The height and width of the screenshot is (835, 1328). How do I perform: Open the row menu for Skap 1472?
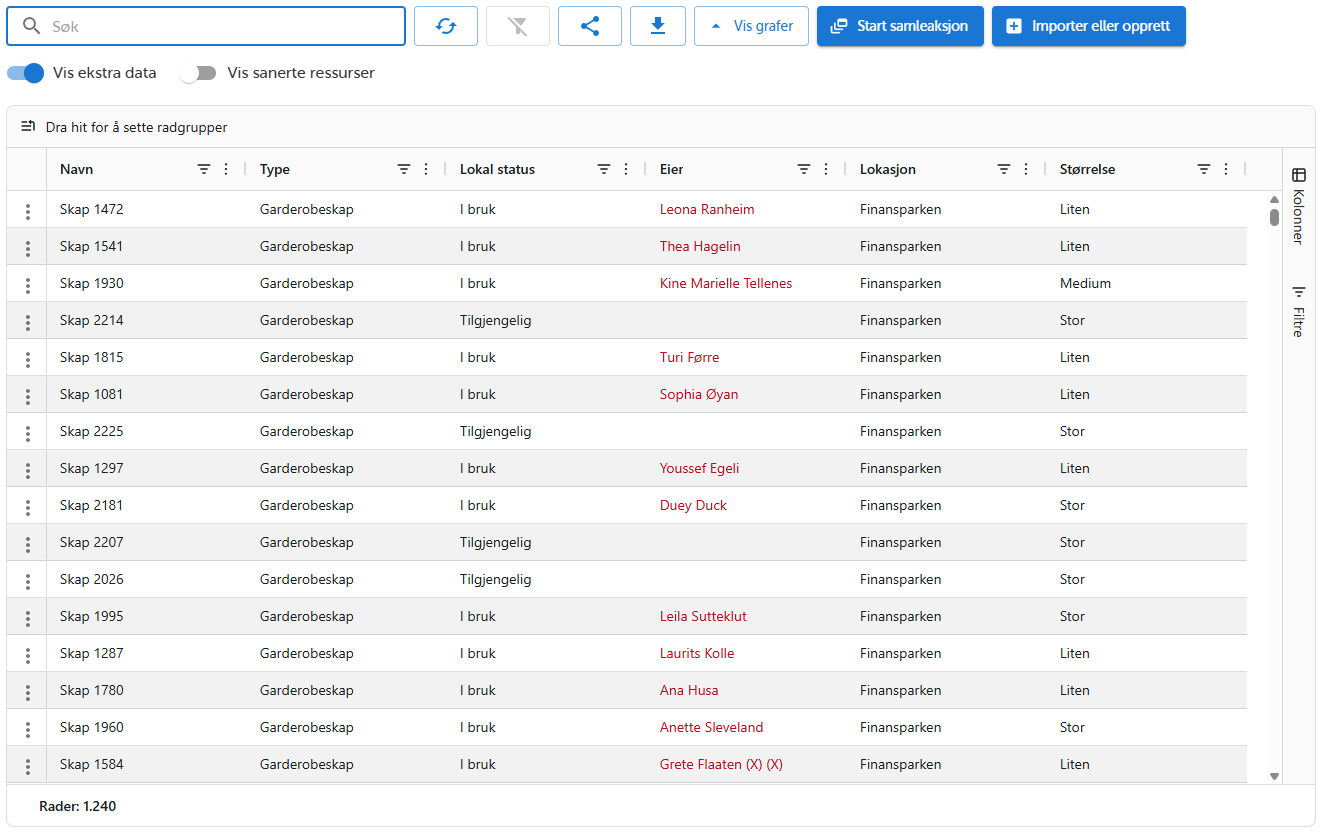coord(27,209)
